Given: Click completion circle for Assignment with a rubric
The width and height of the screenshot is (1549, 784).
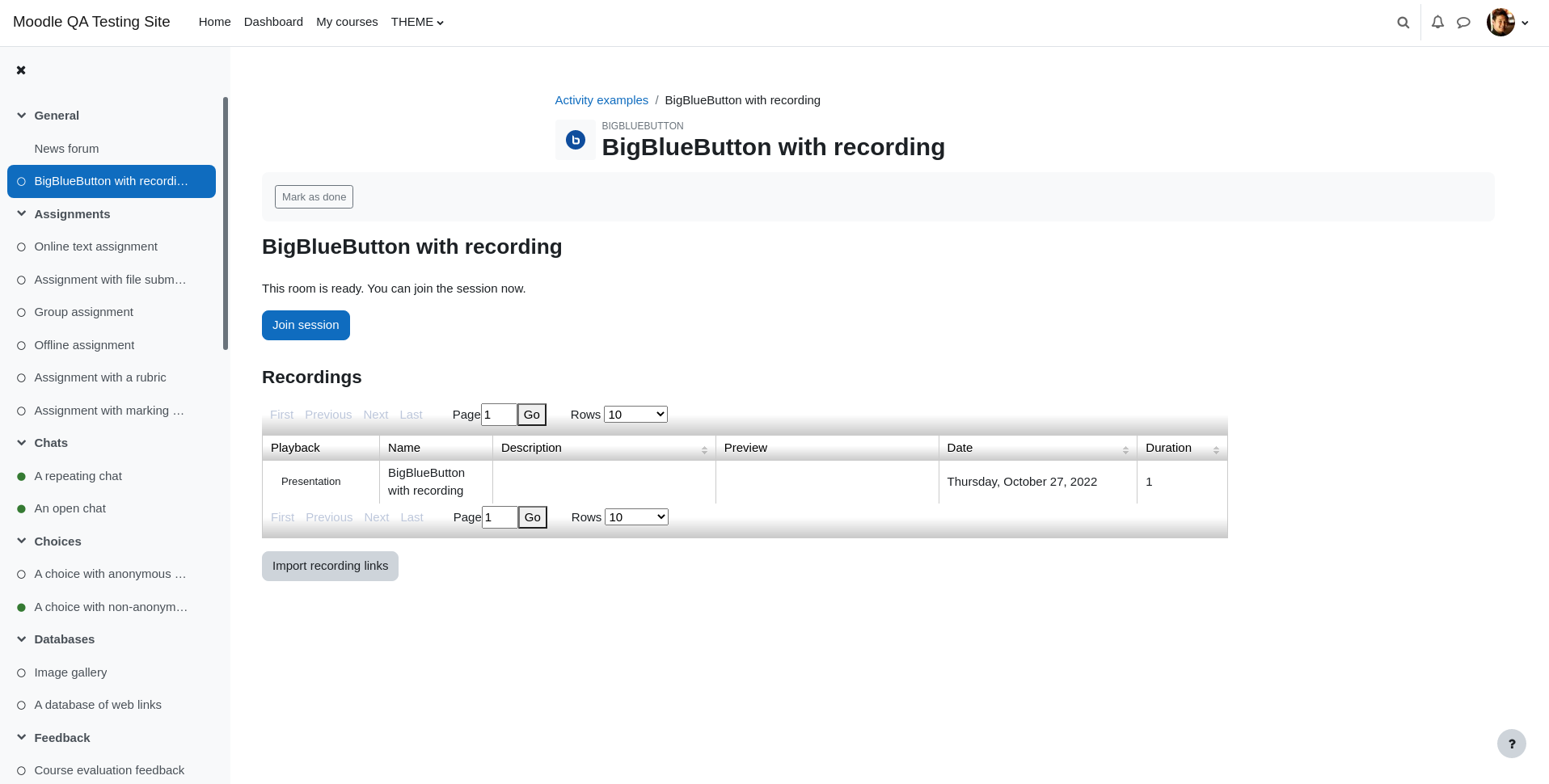Looking at the screenshot, I should (x=21, y=378).
